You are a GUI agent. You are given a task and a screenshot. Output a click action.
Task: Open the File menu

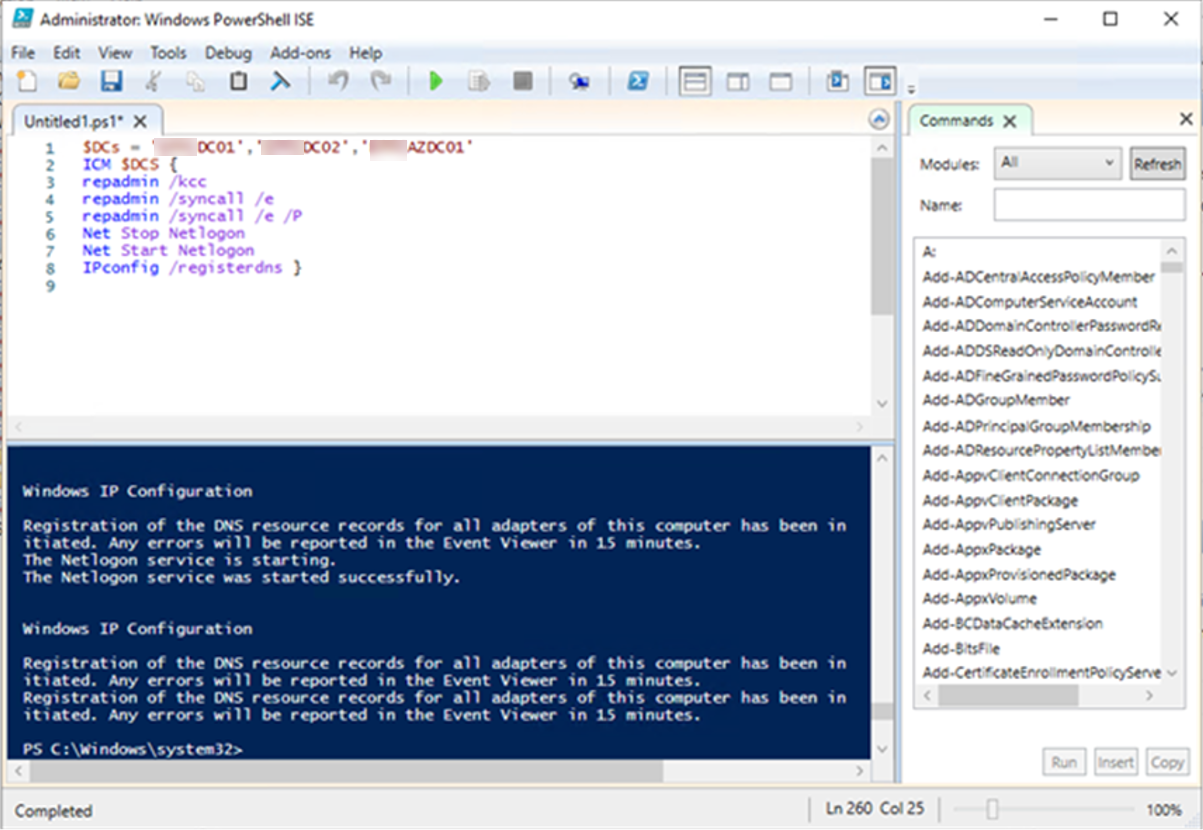(x=23, y=52)
